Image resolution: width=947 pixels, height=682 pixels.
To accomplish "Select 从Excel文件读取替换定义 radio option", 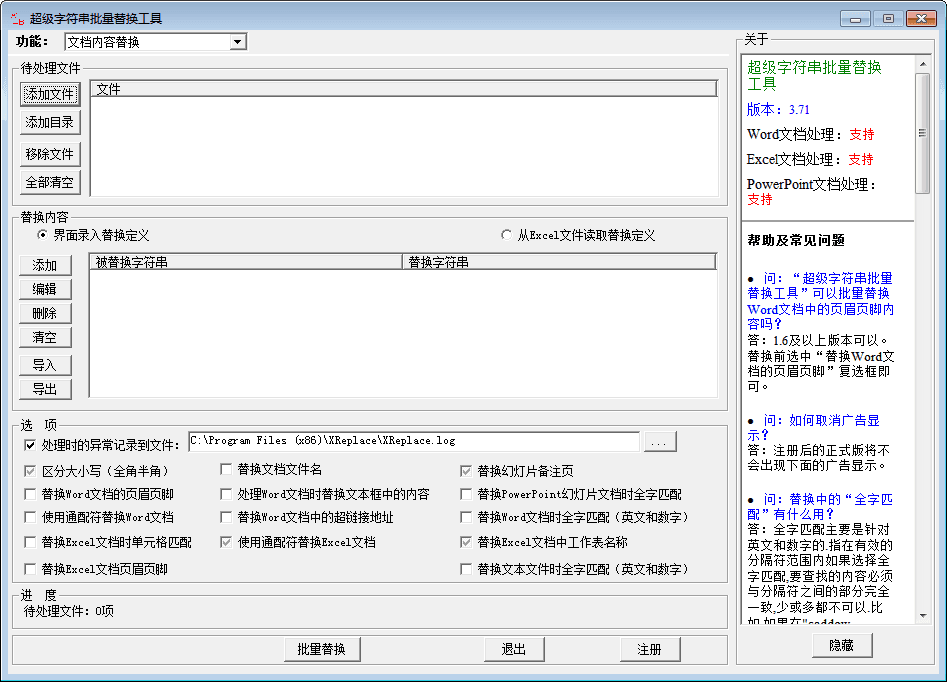I will point(506,235).
